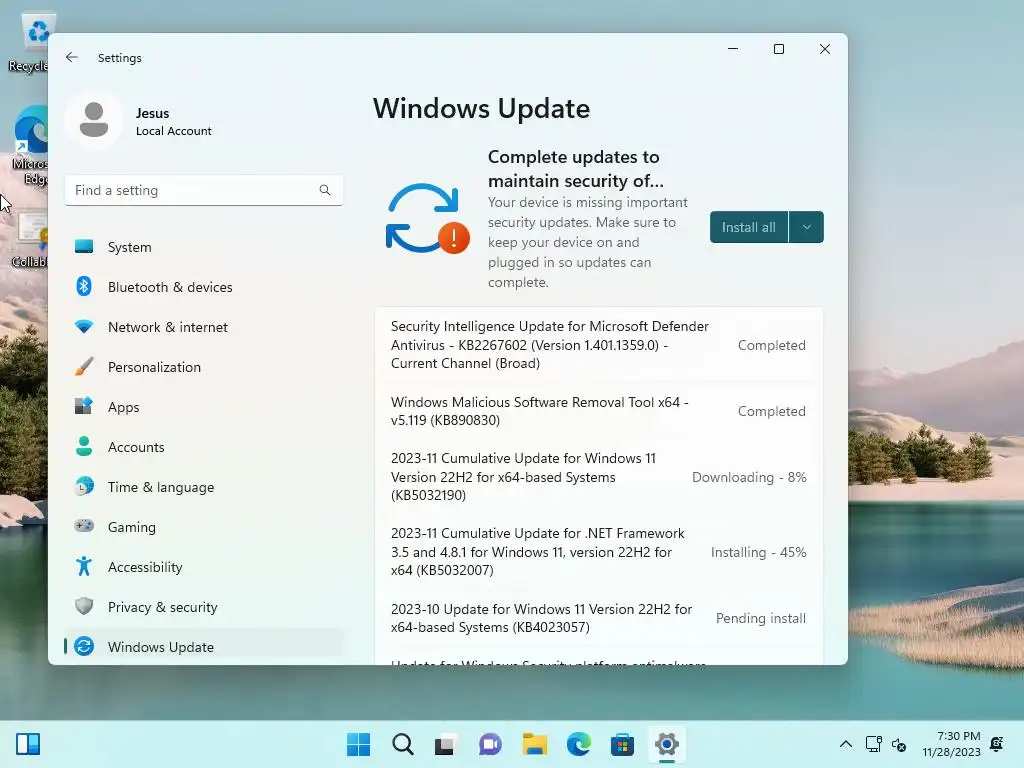Viewport: 1024px width, 768px height.
Task: Click the muted volume tray icon
Action: coord(899,744)
